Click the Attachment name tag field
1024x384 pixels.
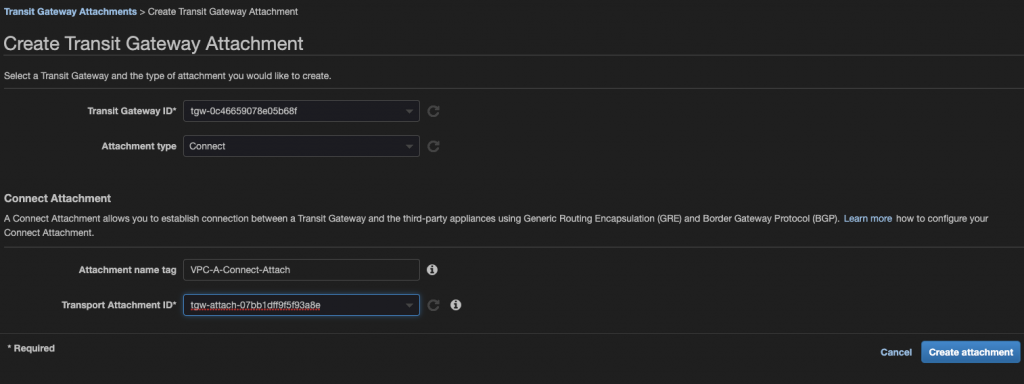(x=301, y=270)
